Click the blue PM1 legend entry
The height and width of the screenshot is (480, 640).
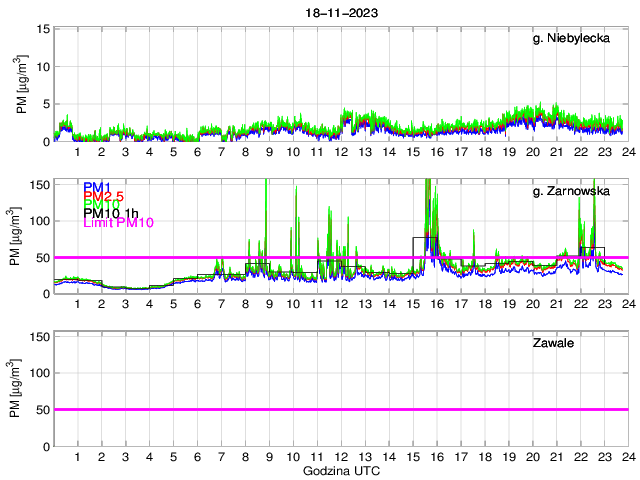pyautogui.click(x=97, y=187)
